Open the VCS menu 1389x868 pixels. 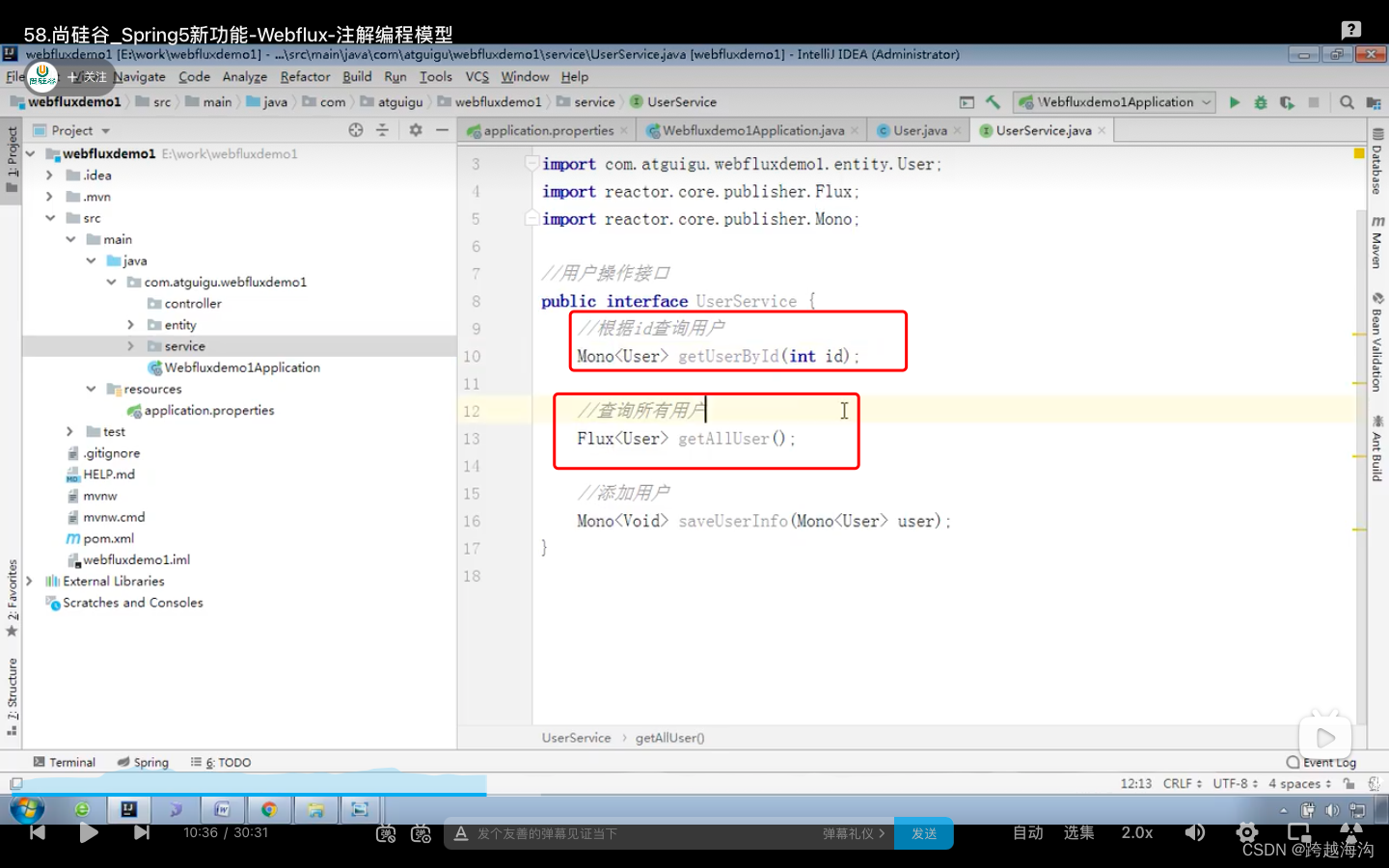[477, 77]
